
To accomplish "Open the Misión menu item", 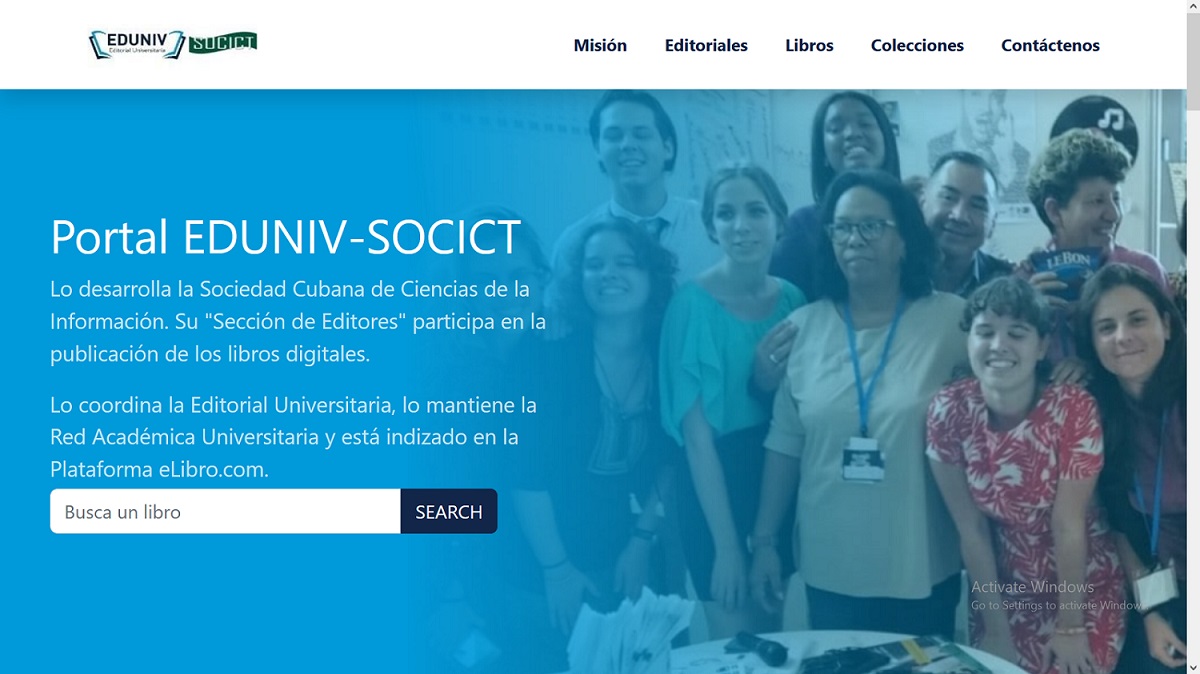I will tap(600, 45).
